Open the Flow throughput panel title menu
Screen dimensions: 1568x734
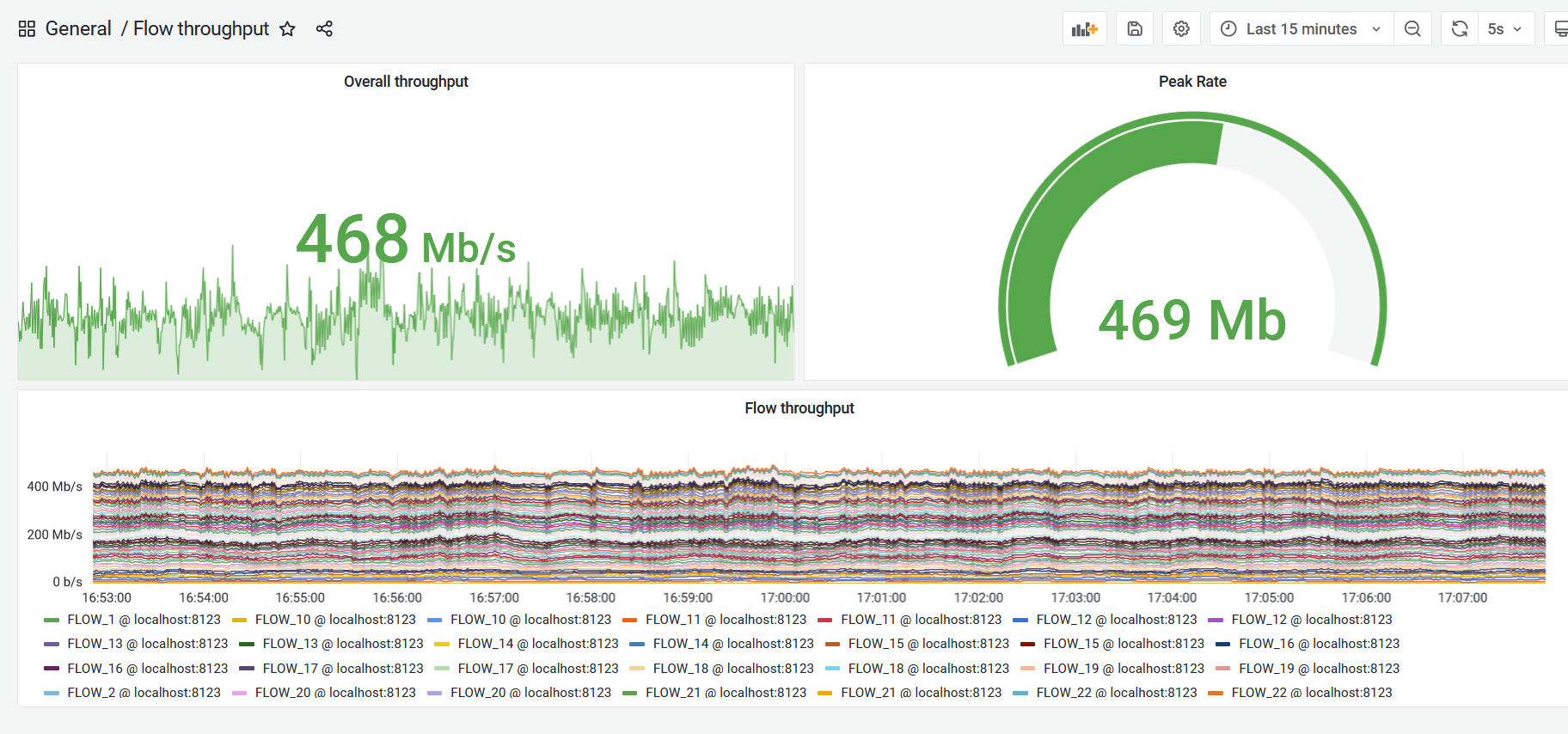[x=799, y=408]
